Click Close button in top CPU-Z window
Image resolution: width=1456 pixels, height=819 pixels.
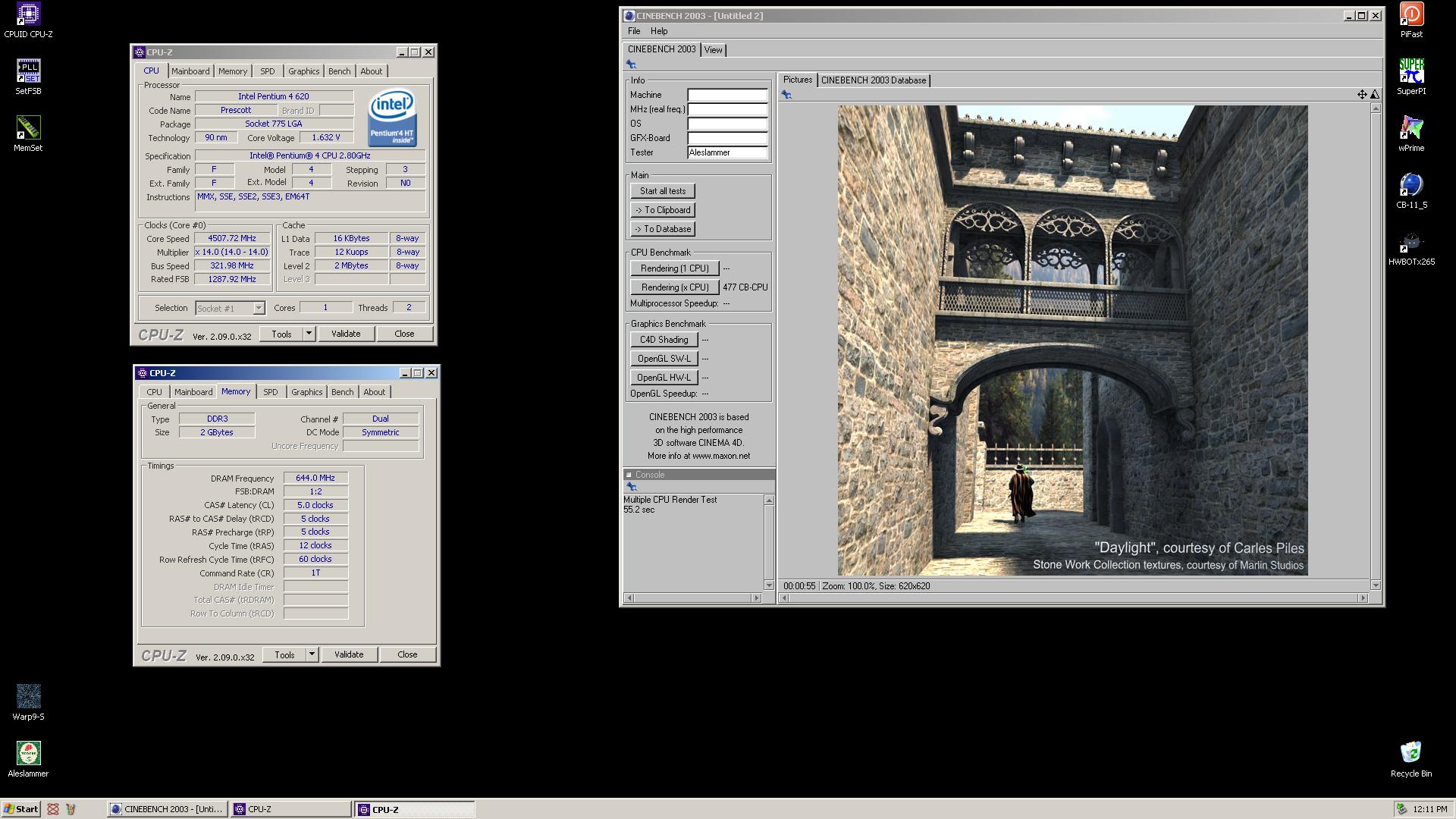pyautogui.click(x=404, y=334)
